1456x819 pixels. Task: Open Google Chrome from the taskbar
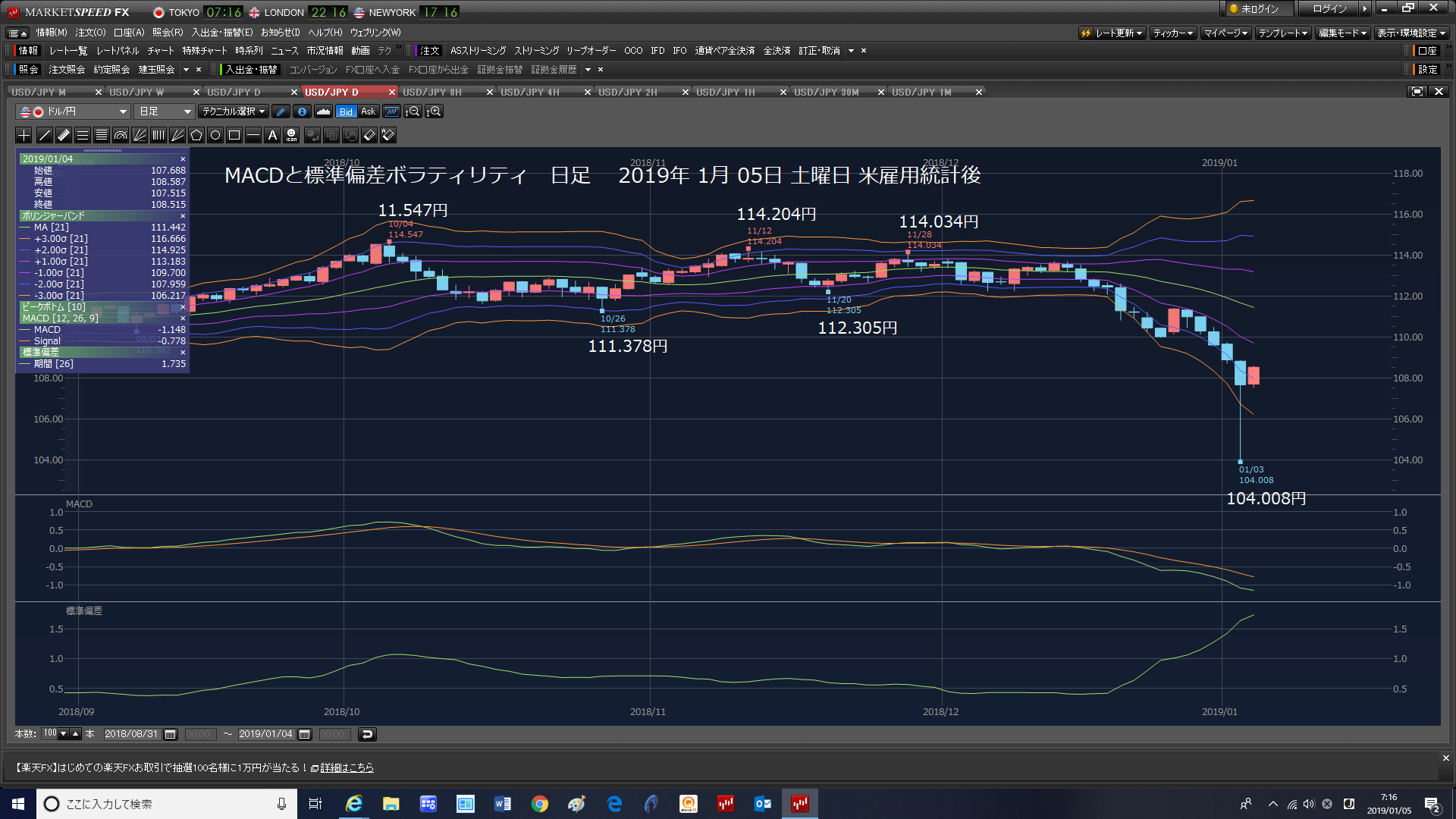pyautogui.click(x=540, y=804)
